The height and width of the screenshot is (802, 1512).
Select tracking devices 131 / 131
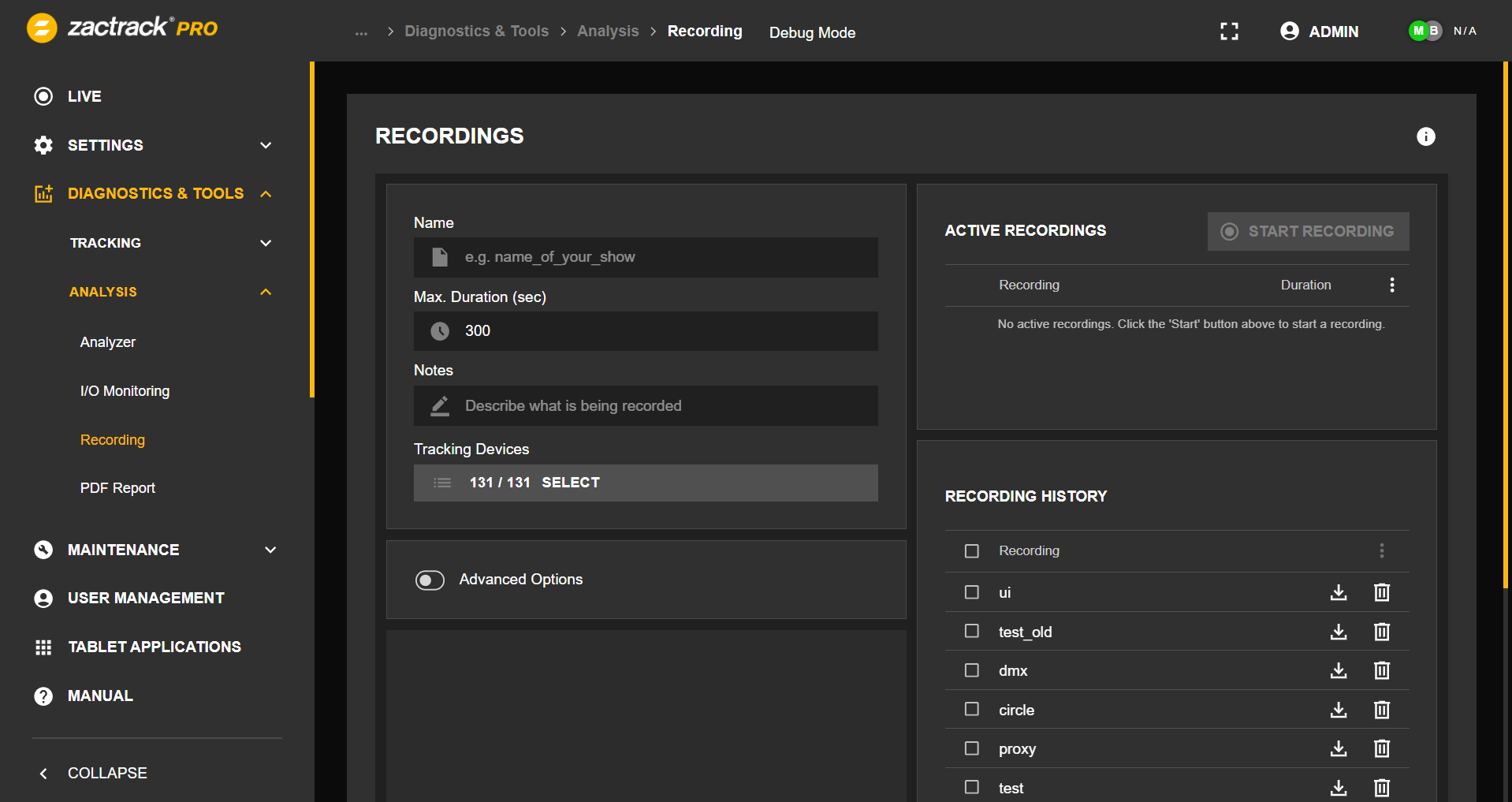tap(646, 483)
